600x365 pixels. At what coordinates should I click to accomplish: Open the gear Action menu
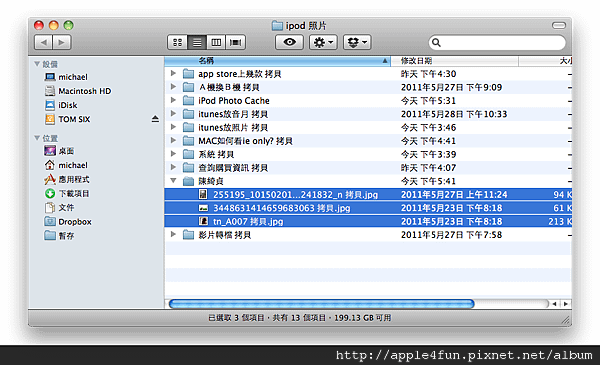323,42
